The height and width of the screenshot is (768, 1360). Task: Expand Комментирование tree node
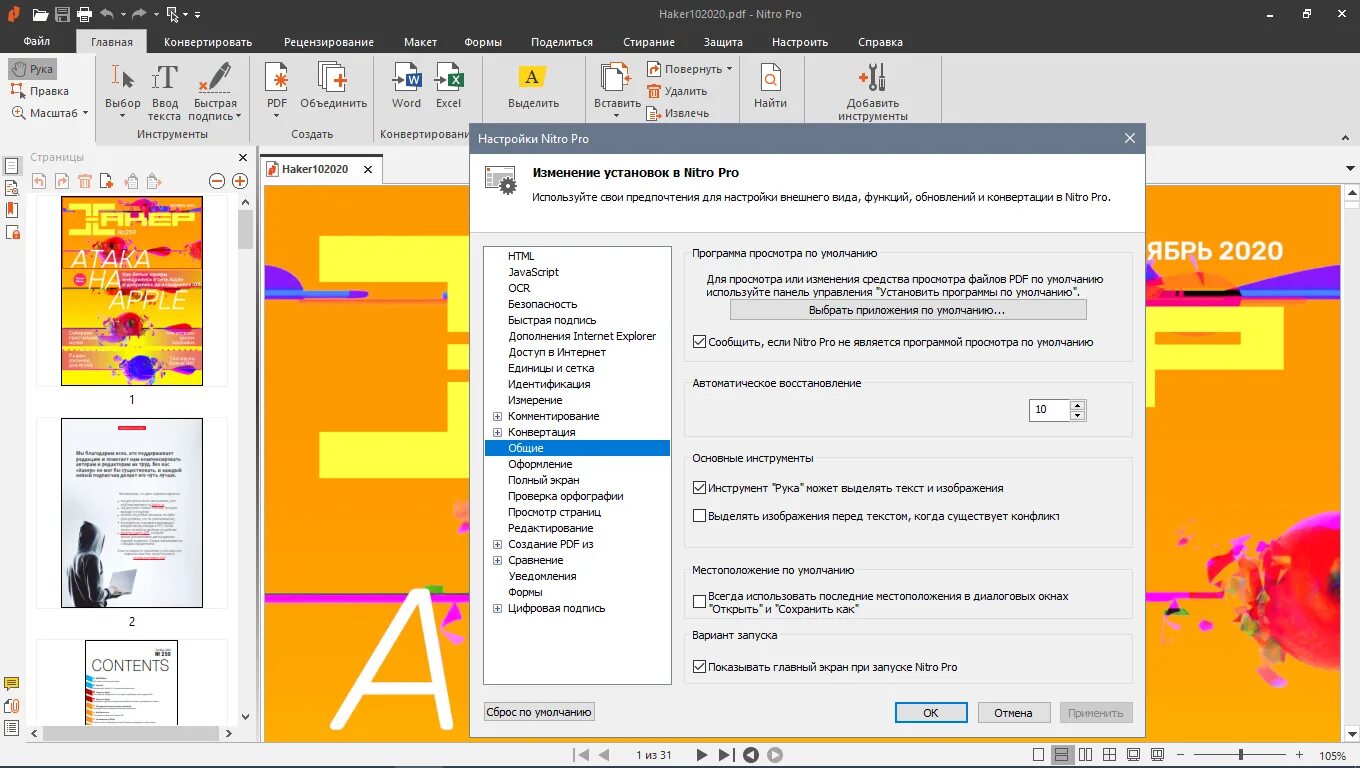[x=497, y=416]
